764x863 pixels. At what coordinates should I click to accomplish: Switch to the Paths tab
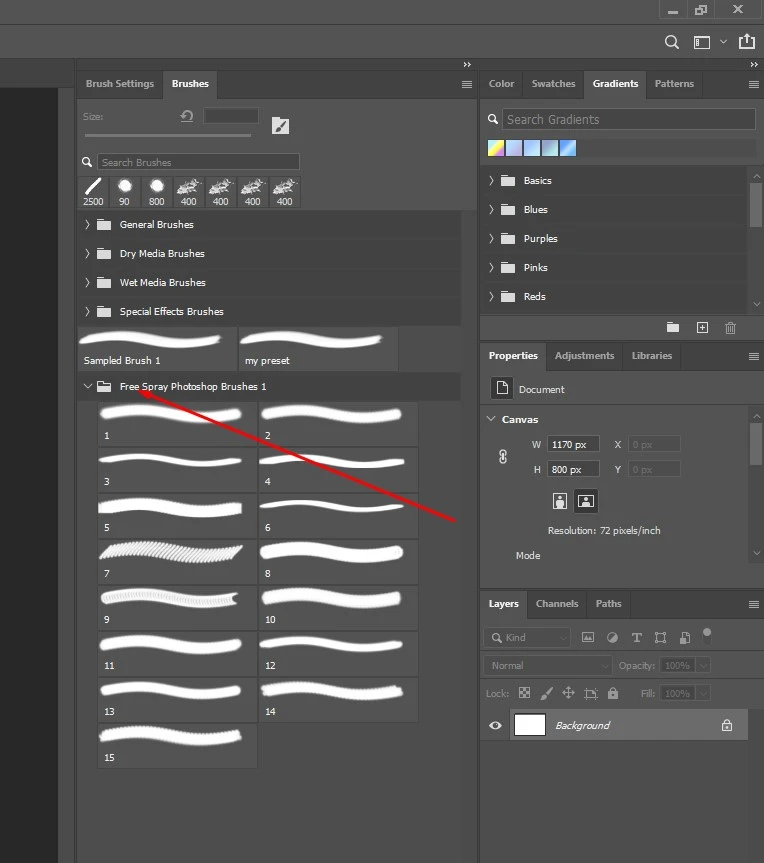(x=608, y=604)
